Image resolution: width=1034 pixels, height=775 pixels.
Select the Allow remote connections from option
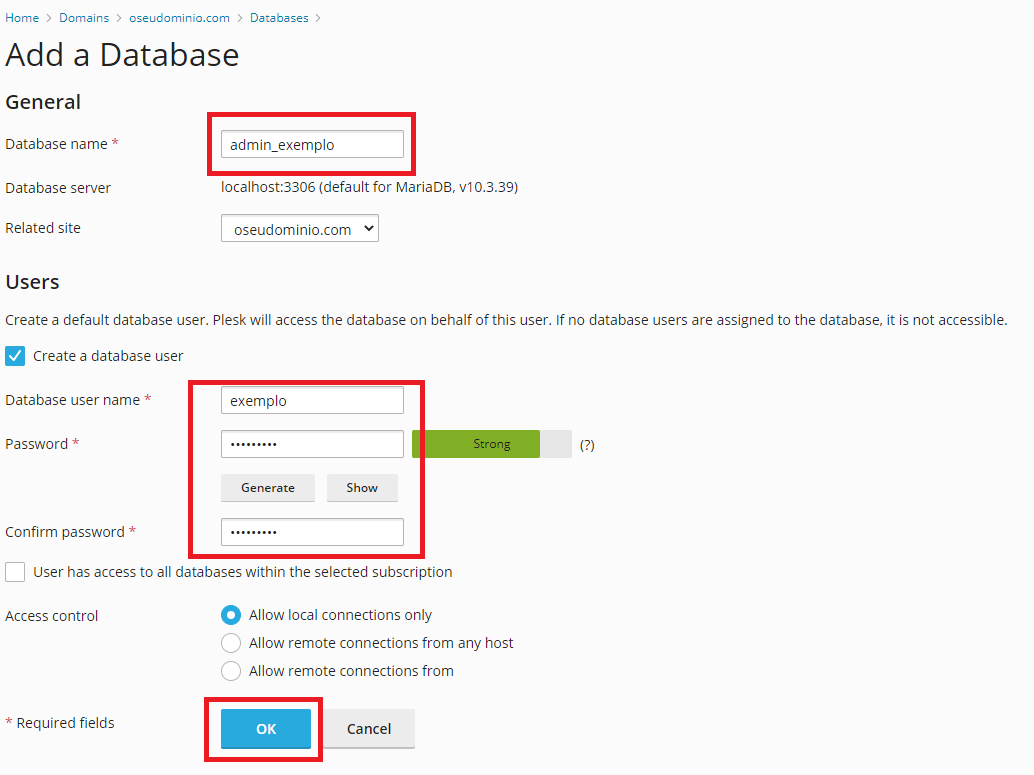pos(231,671)
